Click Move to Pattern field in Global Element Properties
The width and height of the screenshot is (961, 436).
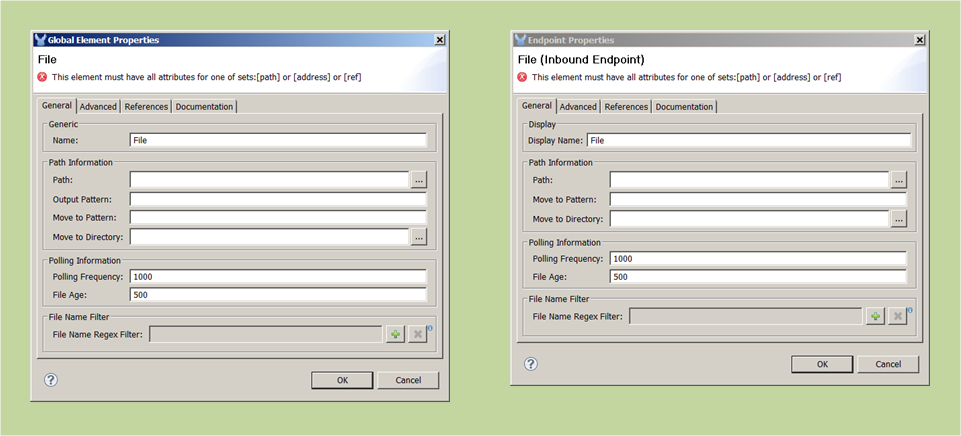tap(278, 218)
